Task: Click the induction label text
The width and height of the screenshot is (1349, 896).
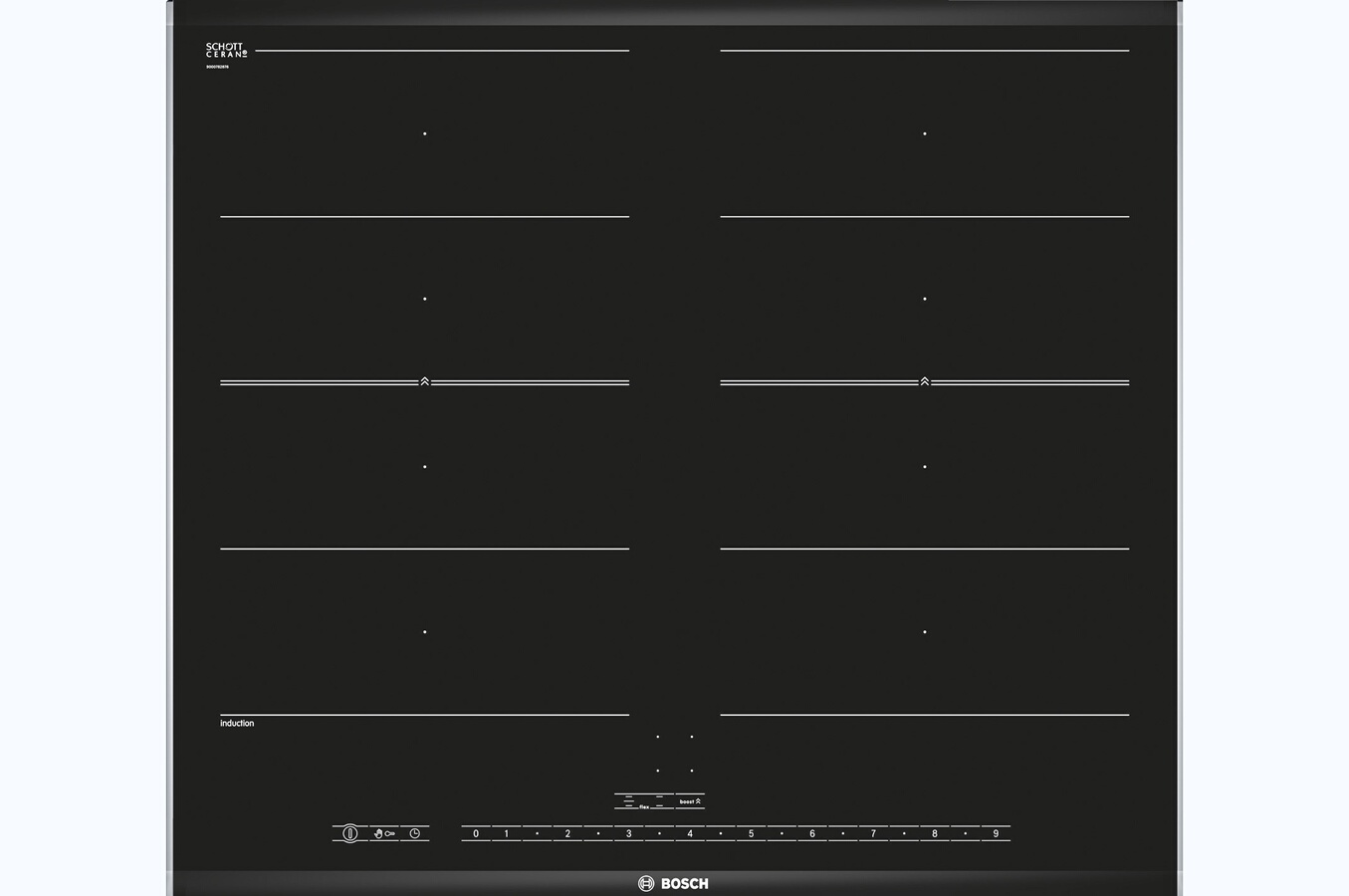Action: [x=237, y=724]
